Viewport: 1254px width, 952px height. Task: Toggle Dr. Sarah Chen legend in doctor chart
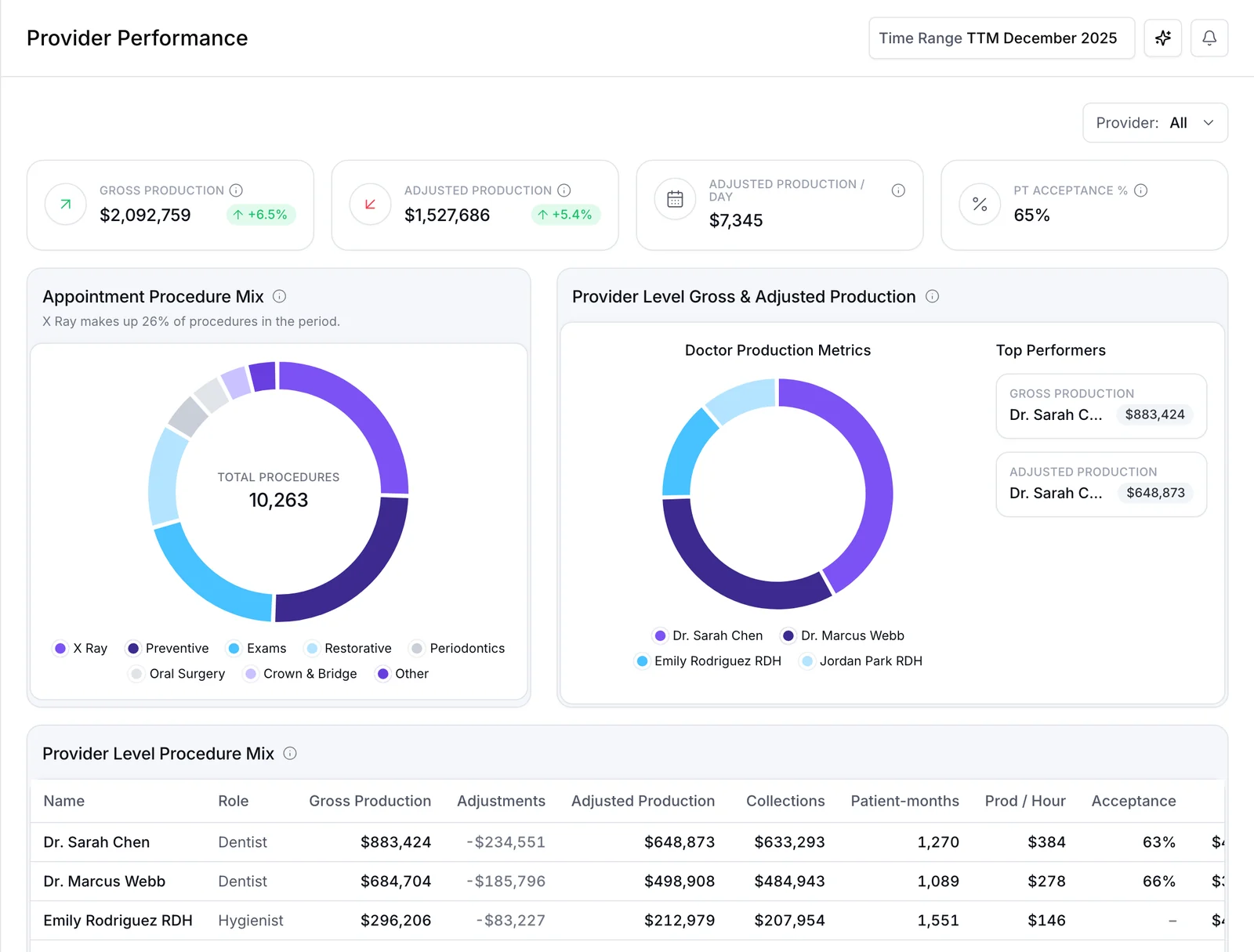pyautogui.click(x=709, y=635)
